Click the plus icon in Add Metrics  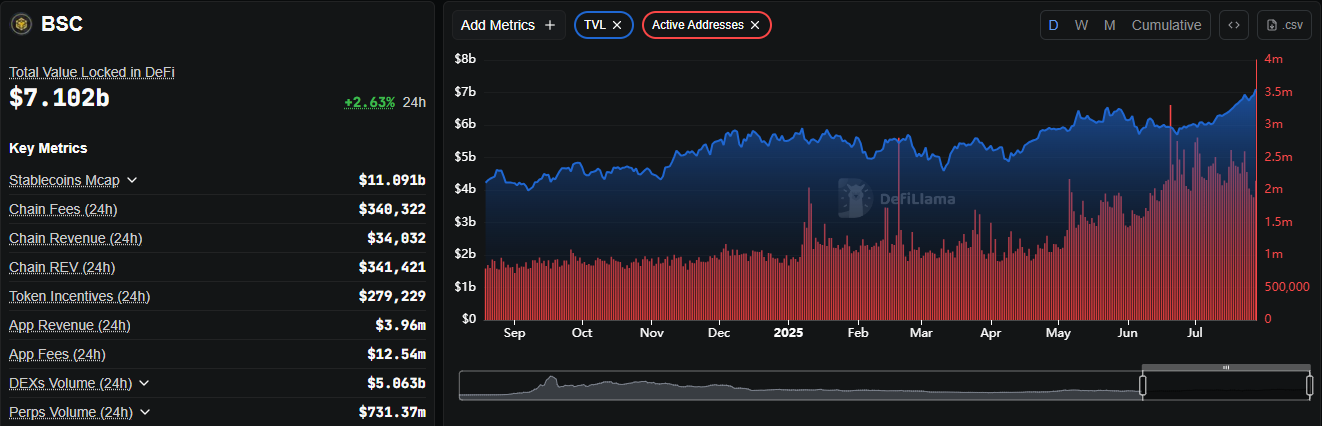[549, 25]
